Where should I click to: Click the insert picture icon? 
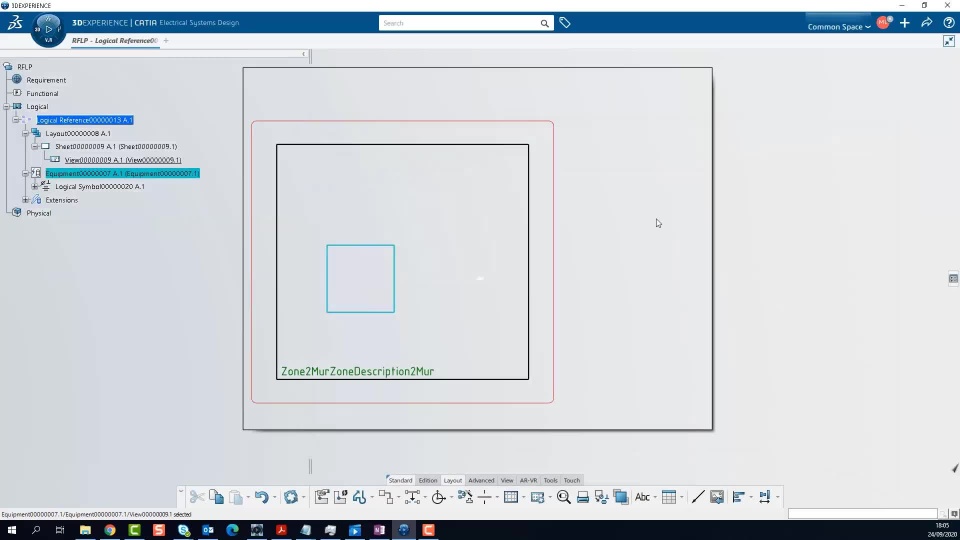click(716, 497)
